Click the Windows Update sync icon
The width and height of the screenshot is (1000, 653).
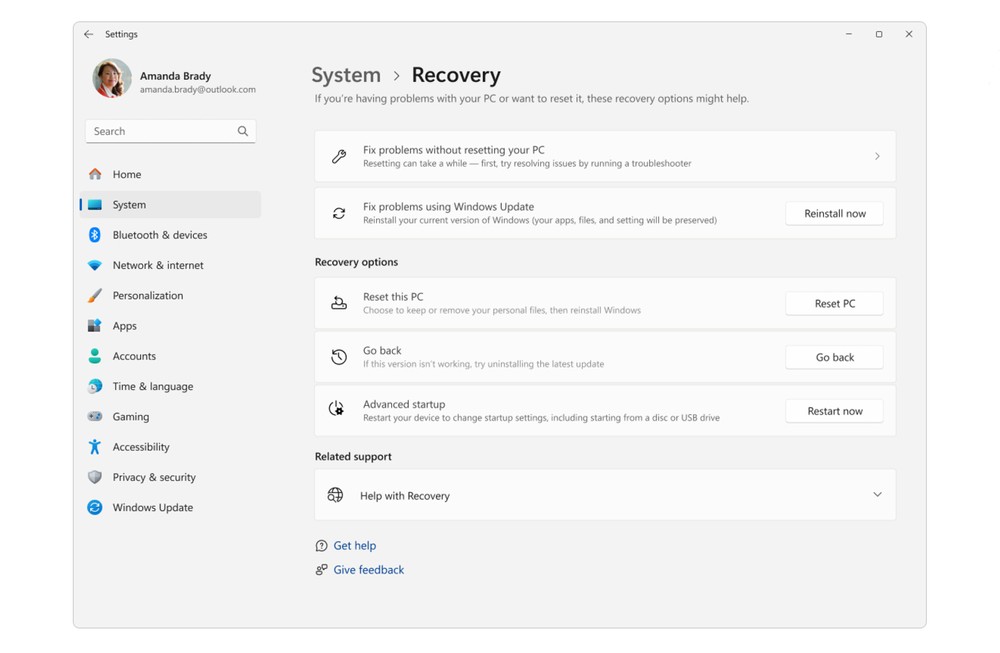click(x=95, y=508)
